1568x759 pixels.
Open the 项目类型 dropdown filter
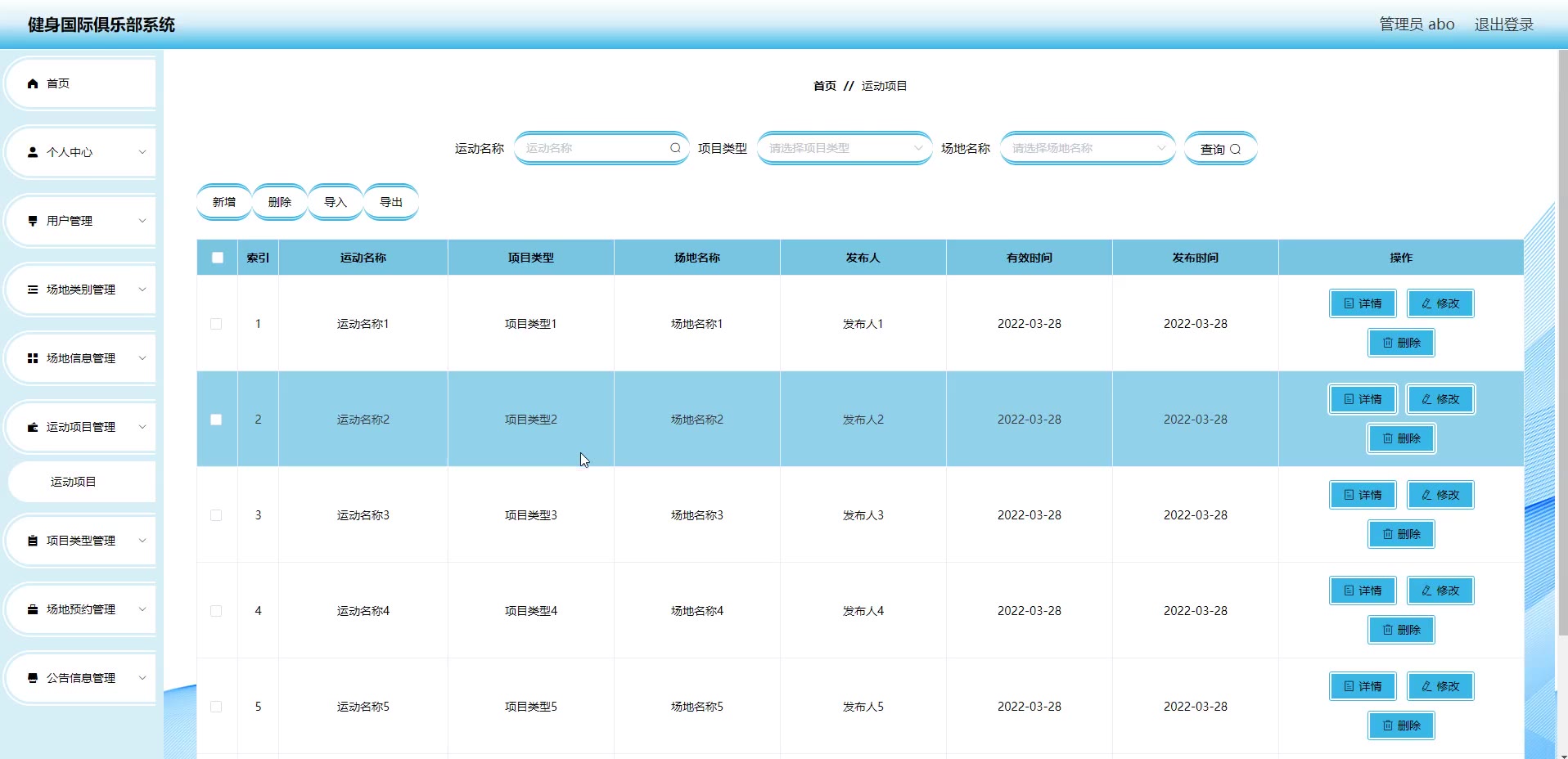point(845,148)
